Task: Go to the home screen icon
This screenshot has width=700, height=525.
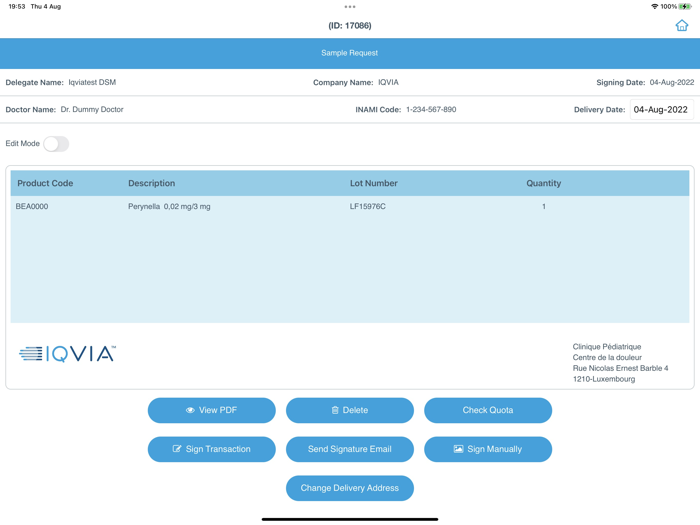Action: (681, 25)
